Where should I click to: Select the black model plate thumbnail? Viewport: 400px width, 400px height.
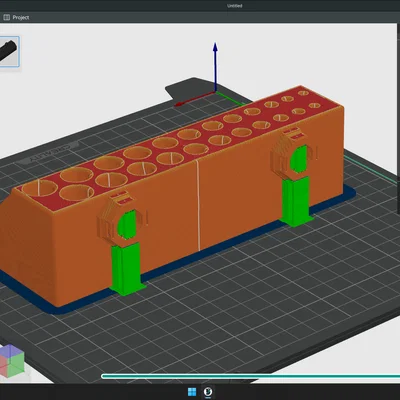(x=9, y=52)
